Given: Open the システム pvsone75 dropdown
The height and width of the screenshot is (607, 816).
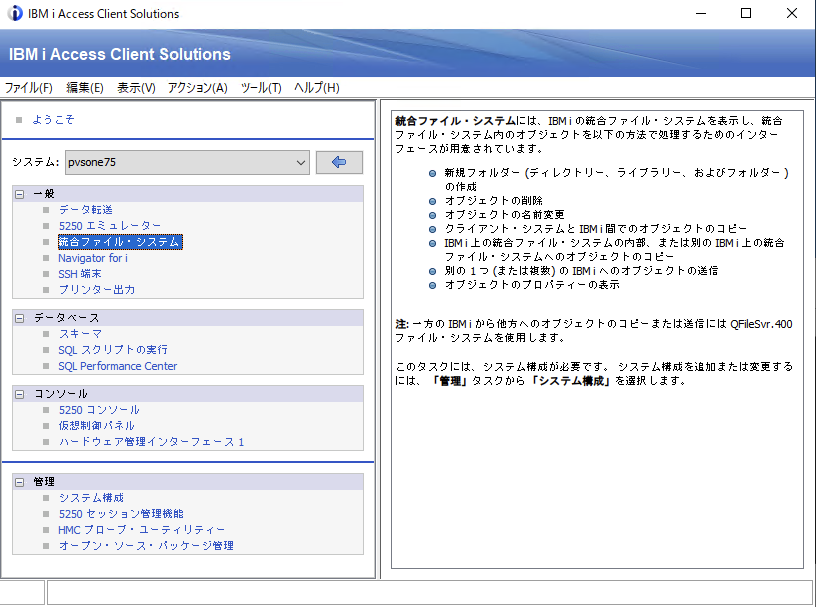Looking at the screenshot, I should (187, 162).
